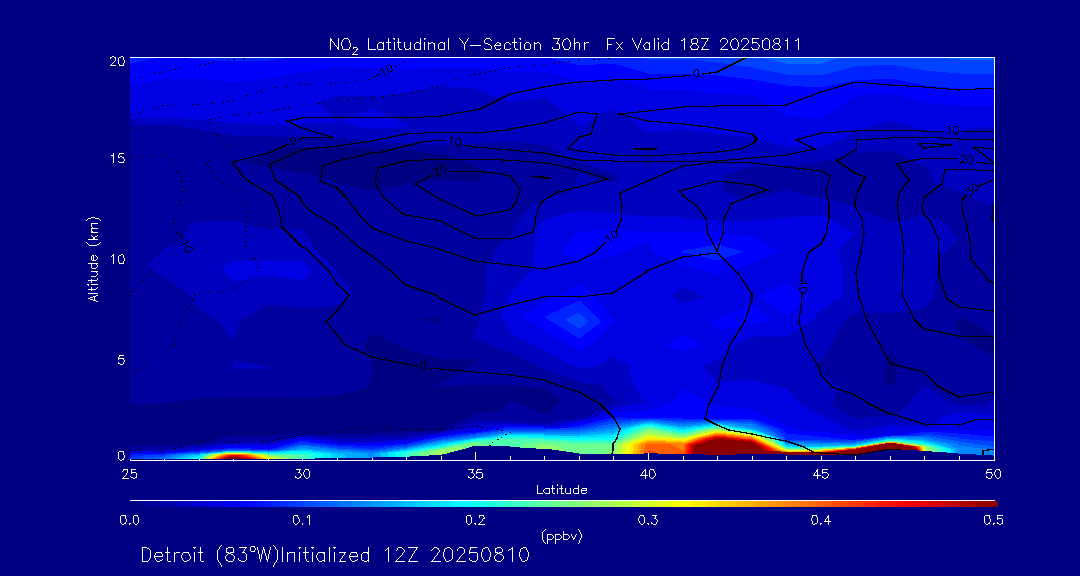Click the NO2 Latitudinal Y-Section plot title

coord(564,45)
